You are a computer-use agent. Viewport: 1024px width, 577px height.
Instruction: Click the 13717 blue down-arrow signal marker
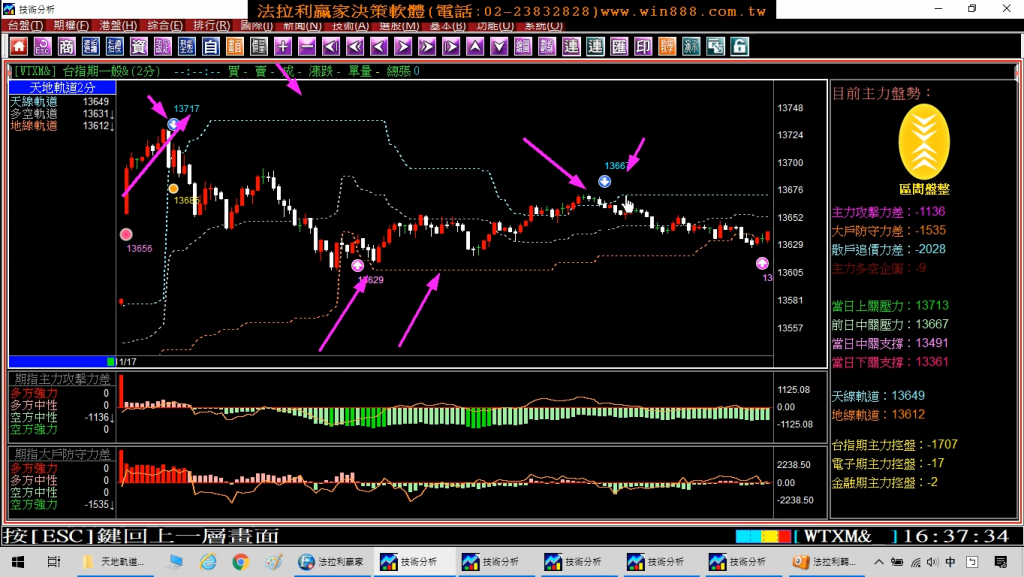[173, 124]
